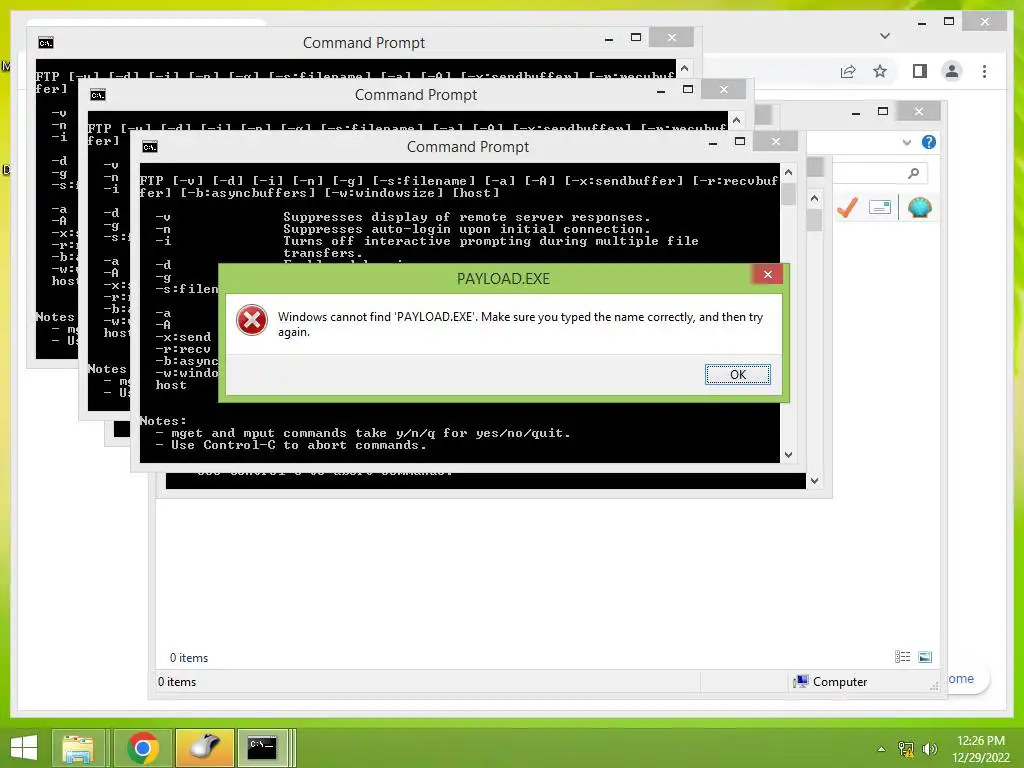Open Chrome's tab search chevron
Viewport: 1024px width, 768px height.
(x=885, y=36)
